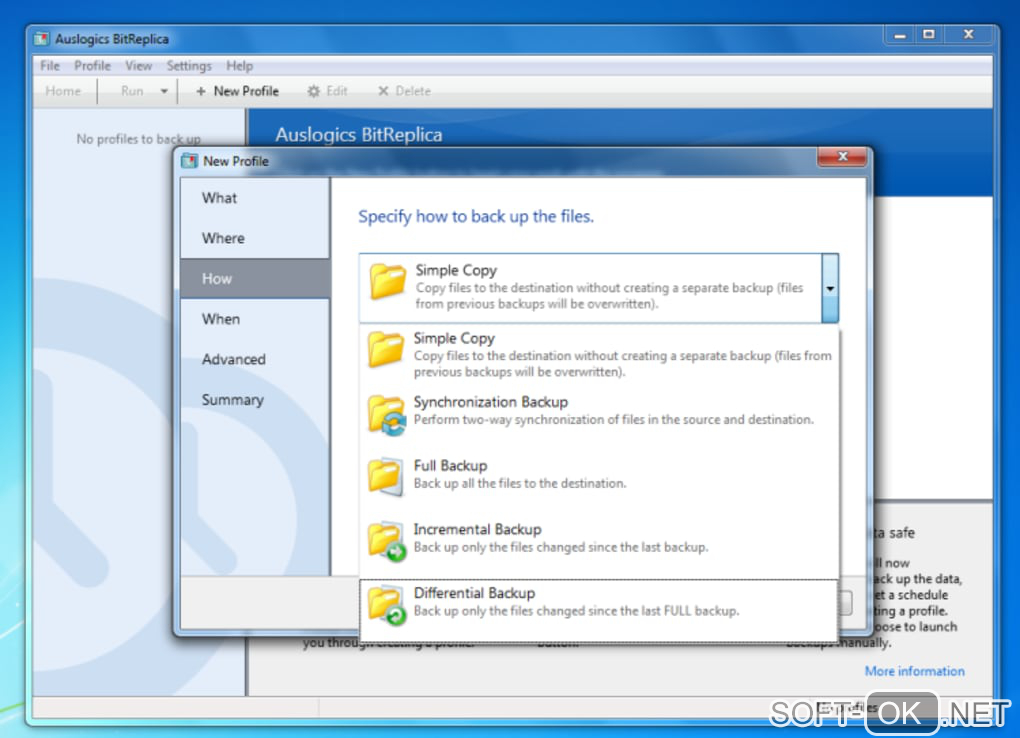Go to the Advanced step

click(x=255, y=359)
